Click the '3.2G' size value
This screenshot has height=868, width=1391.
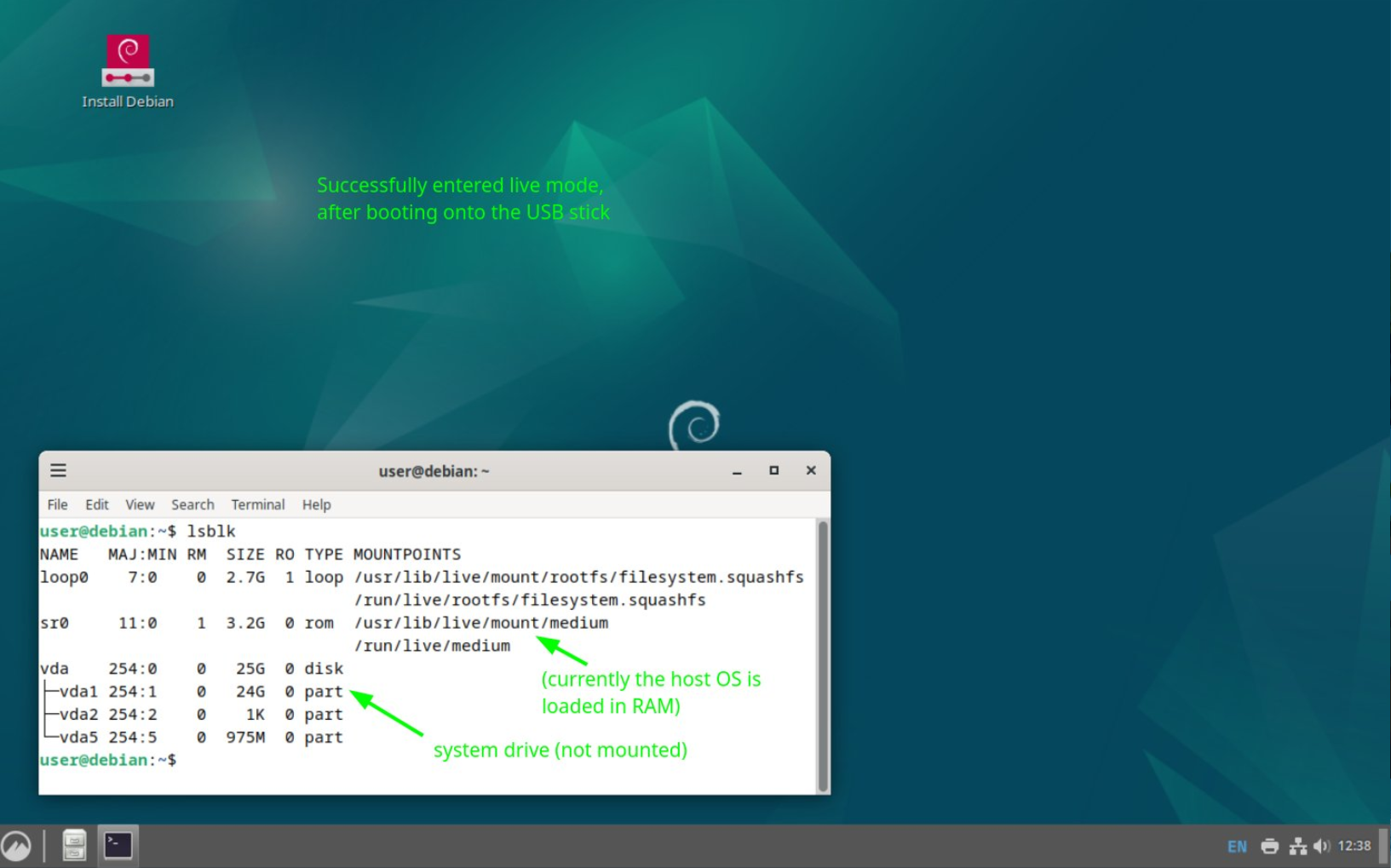click(245, 624)
